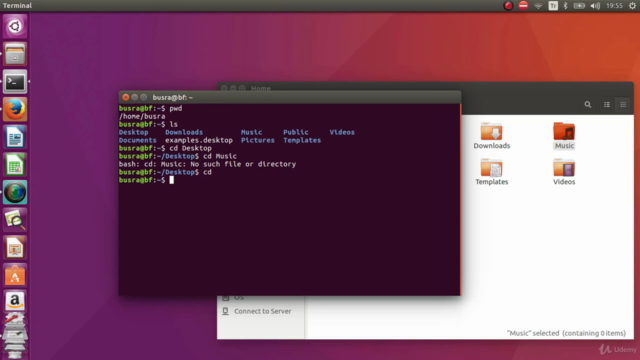The image size is (640, 360).
Task: Select the Downloads folder in Files
Action: (x=491, y=136)
